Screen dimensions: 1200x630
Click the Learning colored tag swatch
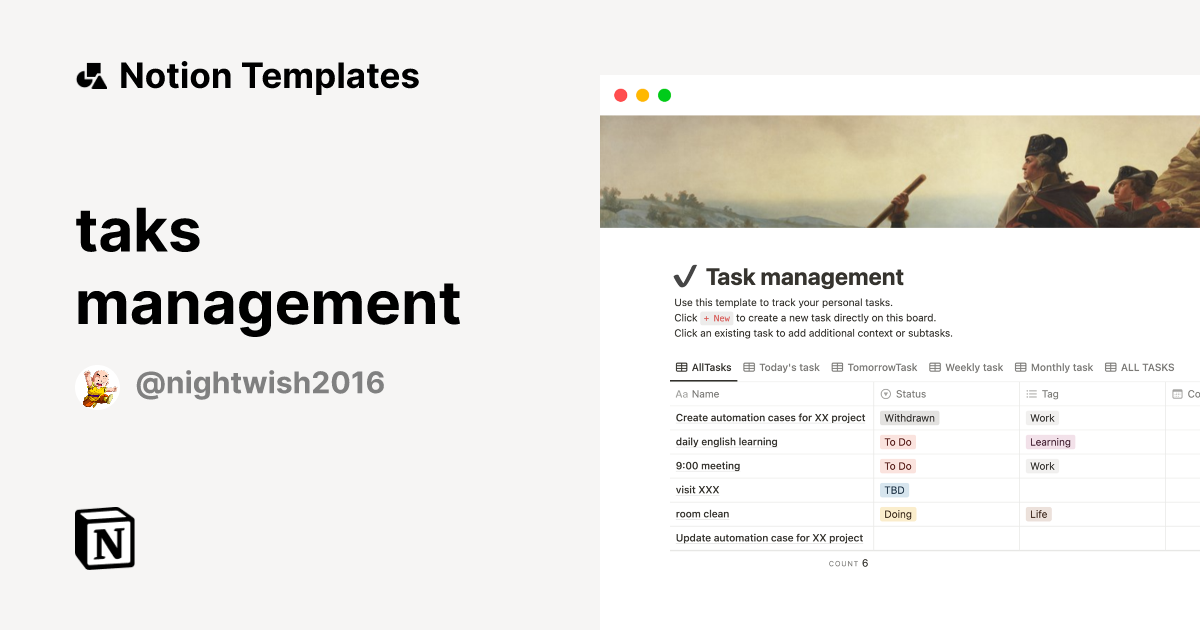[1050, 442]
